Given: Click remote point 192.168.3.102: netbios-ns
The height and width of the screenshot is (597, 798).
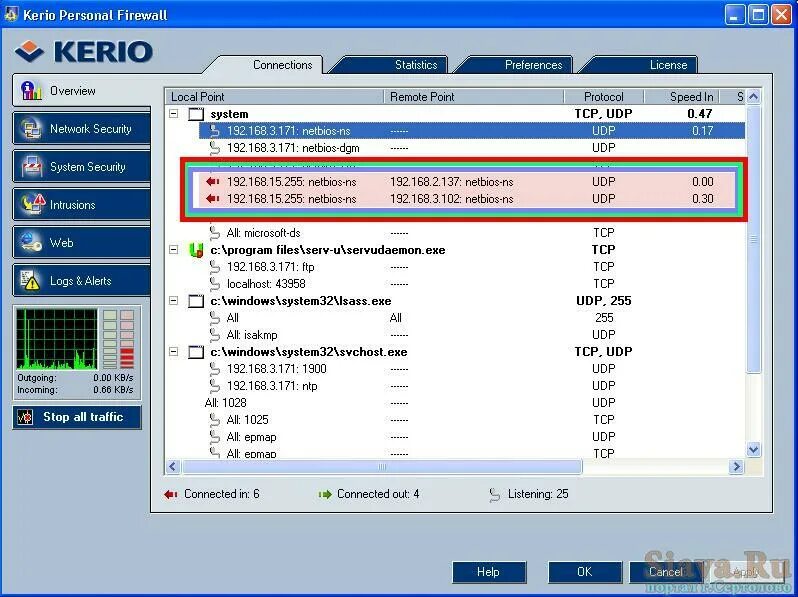Looking at the screenshot, I should [x=452, y=198].
